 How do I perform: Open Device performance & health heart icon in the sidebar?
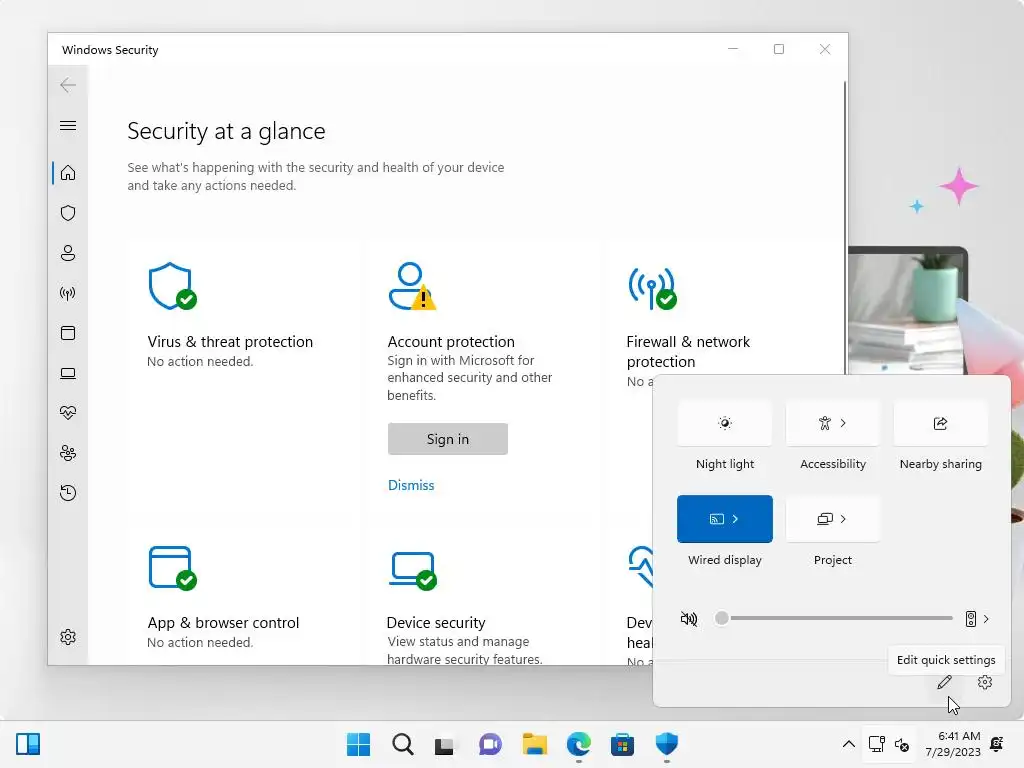[x=68, y=413]
